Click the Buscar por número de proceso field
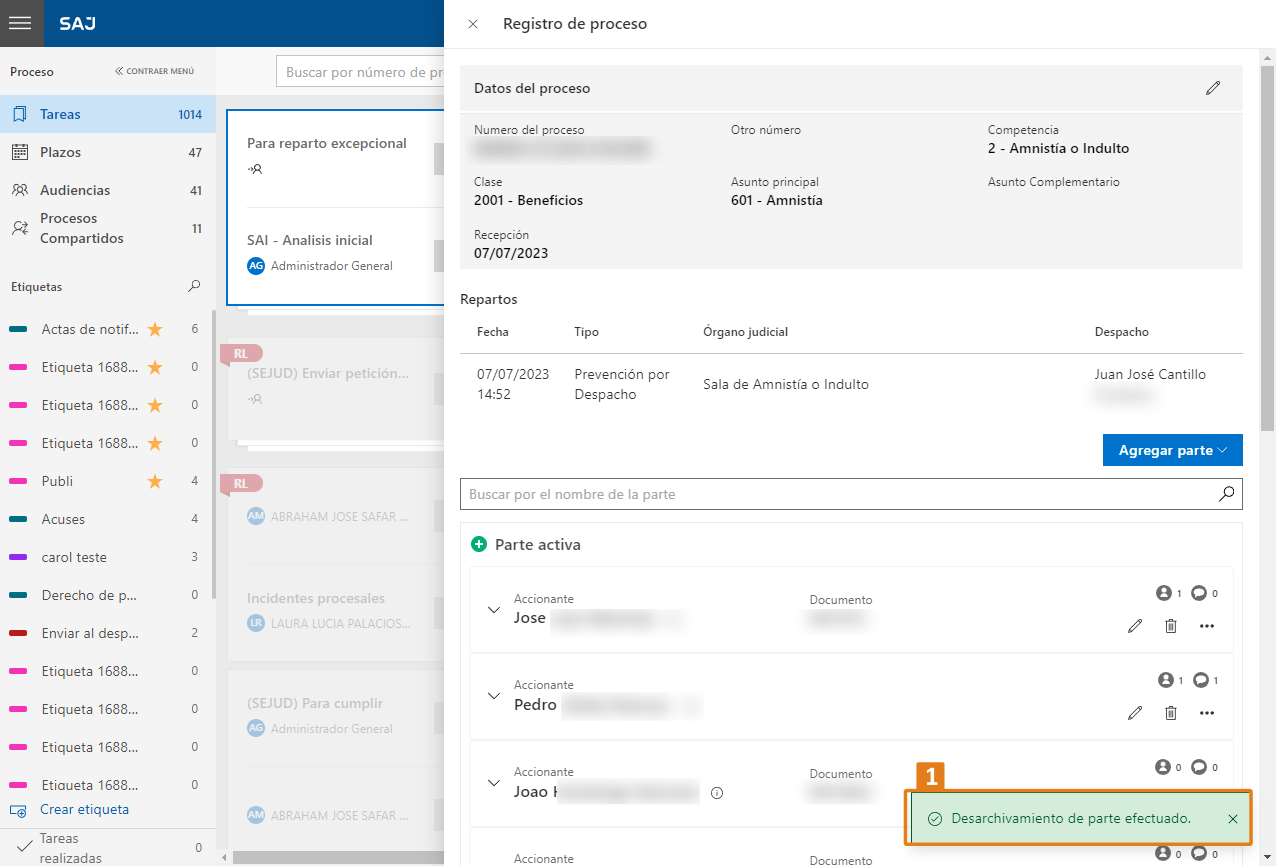Screen dimensions: 1276x866 coord(361,72)
